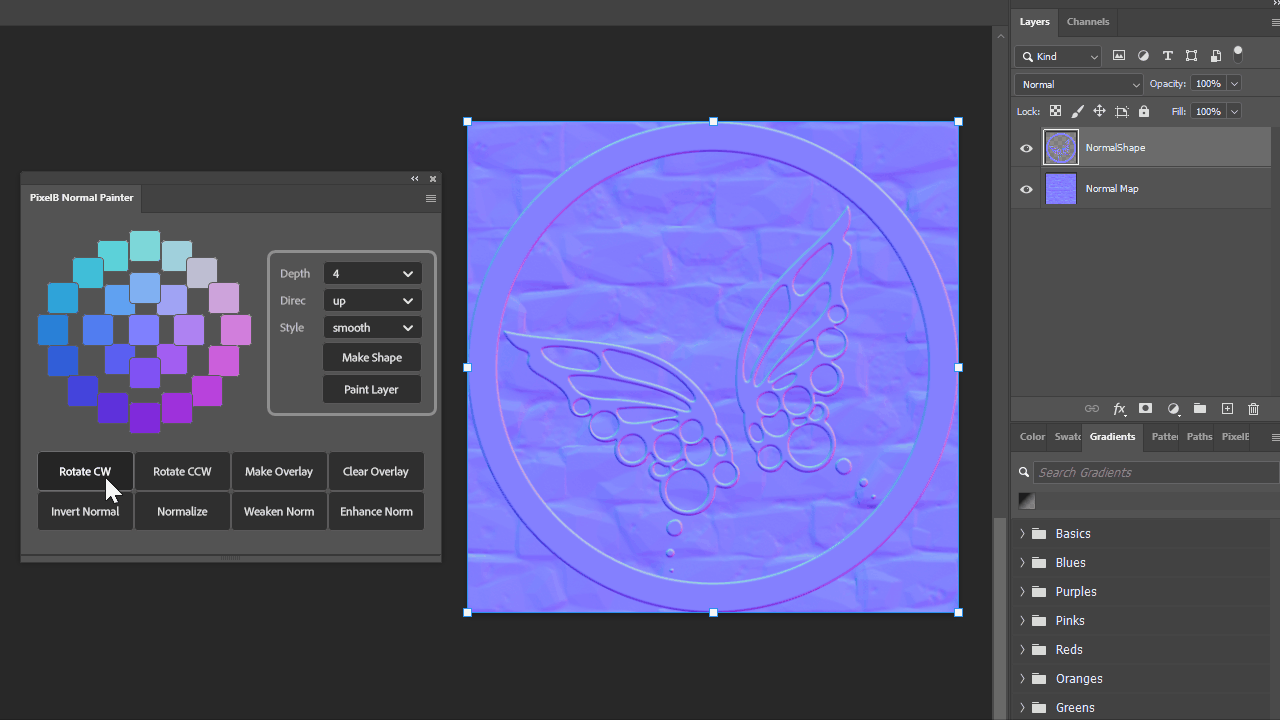Pick the top cyan swatch on normal wheel
This screenshot has width=1280, height=720.
(145, 246)
